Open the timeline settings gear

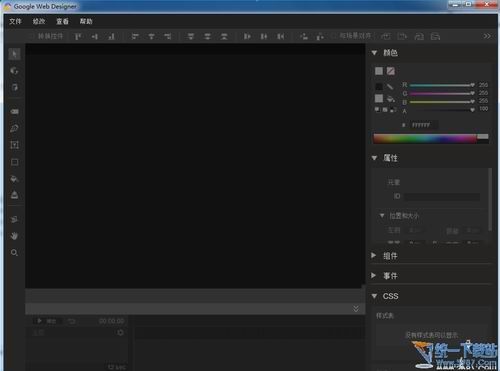point(121,333)
